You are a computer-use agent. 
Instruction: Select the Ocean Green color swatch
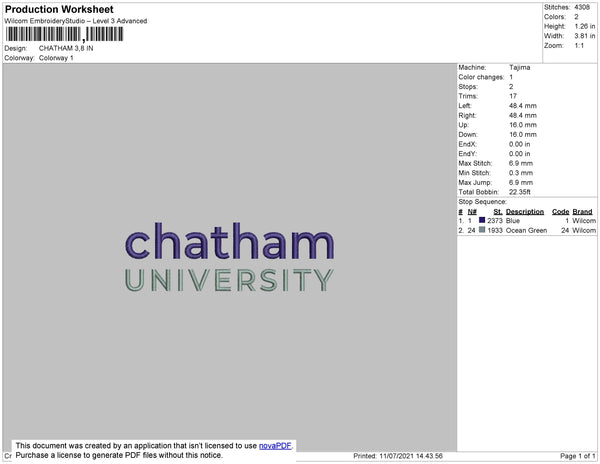[x=482, y=230]
